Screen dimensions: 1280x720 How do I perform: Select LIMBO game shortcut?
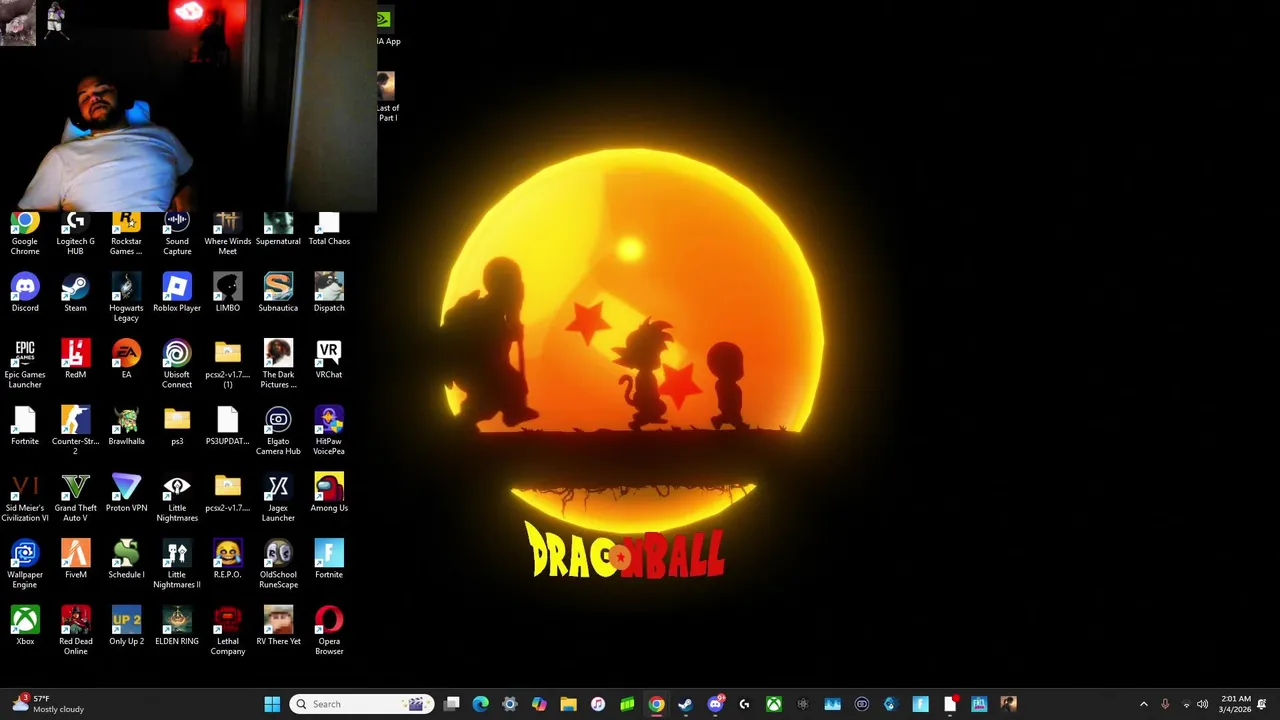pyautogui.click(x=228, y=293)
